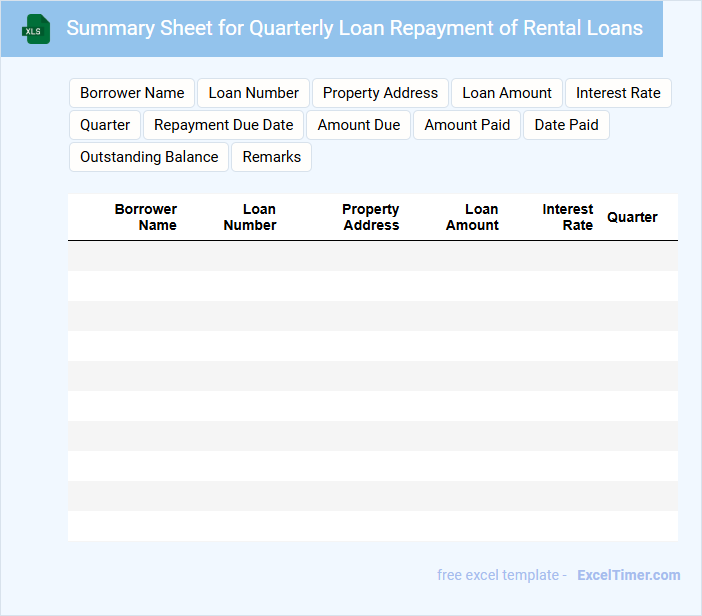Screen dimensions: 702x616
Task: Select the Borrower Name tag
Action: click(x=132, y=93)
